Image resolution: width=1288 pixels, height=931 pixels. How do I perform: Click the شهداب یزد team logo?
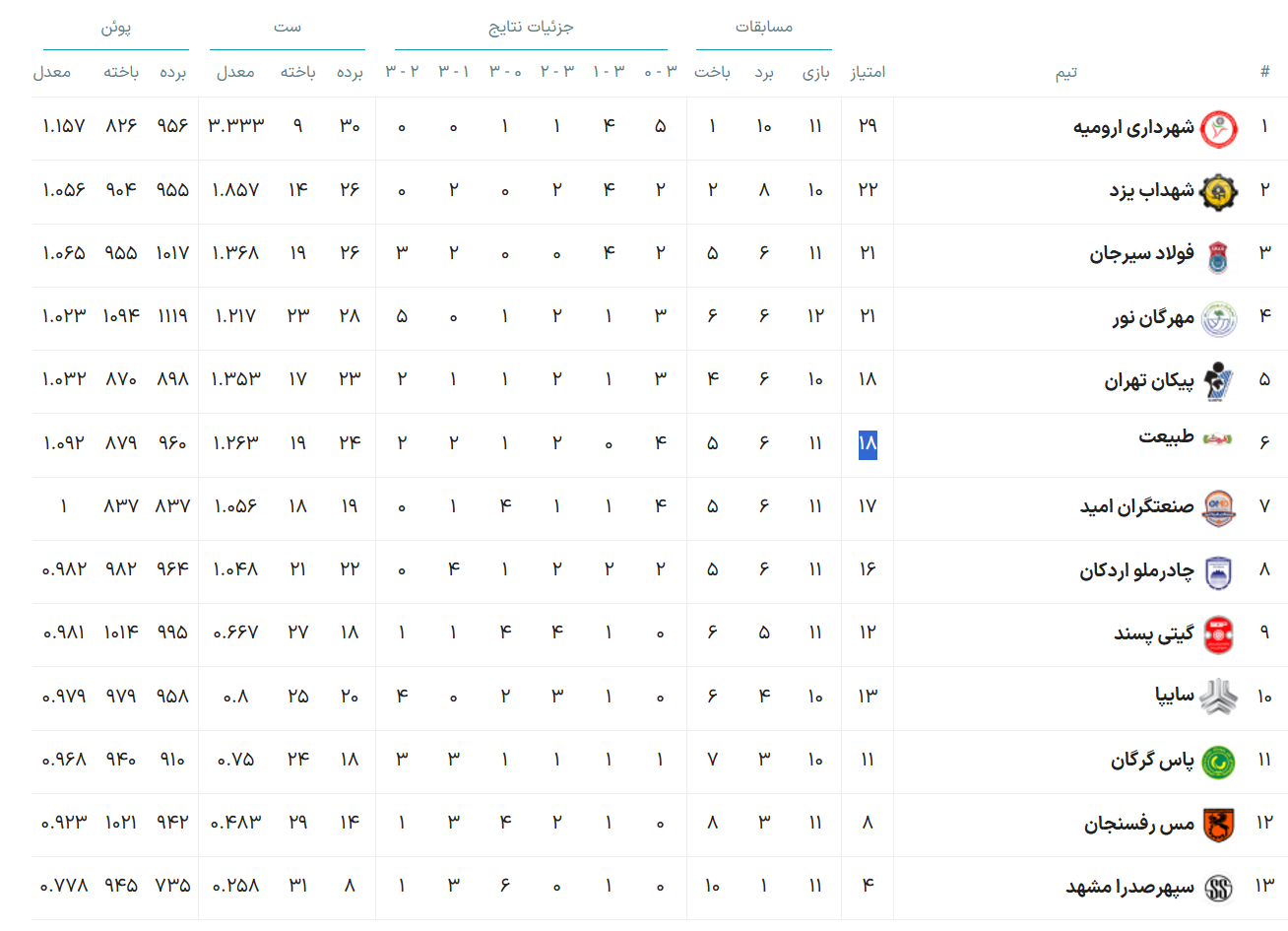click(x=1219, y=192)
